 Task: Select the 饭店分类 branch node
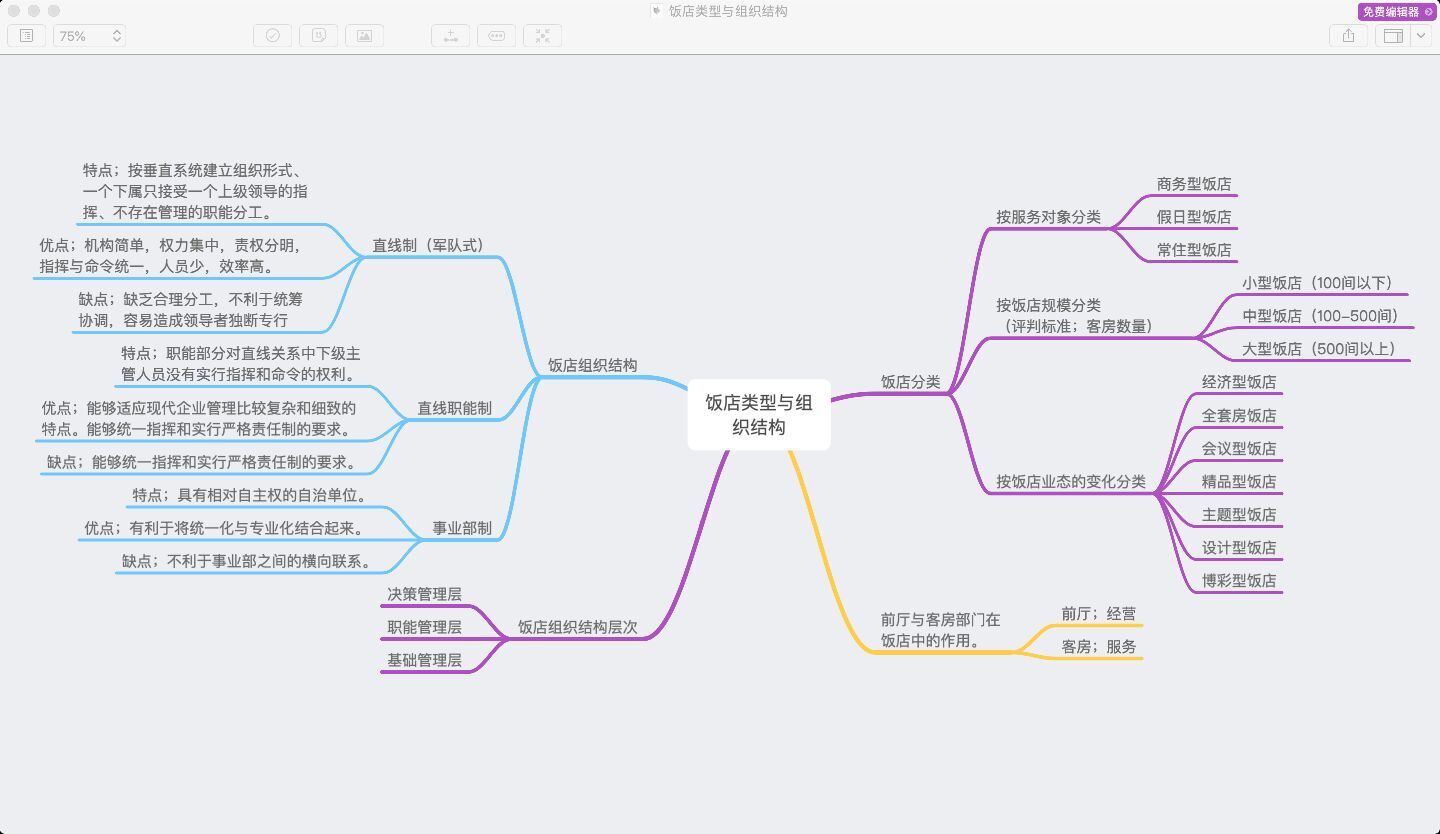click(x=910, y=382)
